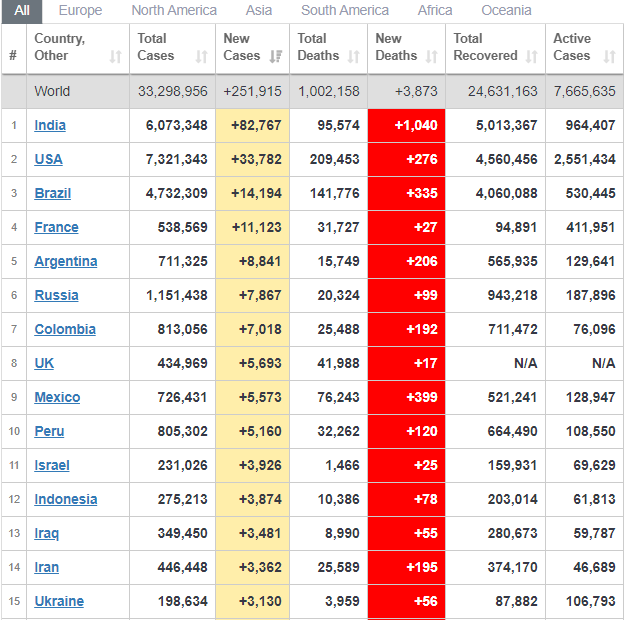This screenshot has width=624, height=620.
Task: Show Asia region data tab
Action: (259, 10)
